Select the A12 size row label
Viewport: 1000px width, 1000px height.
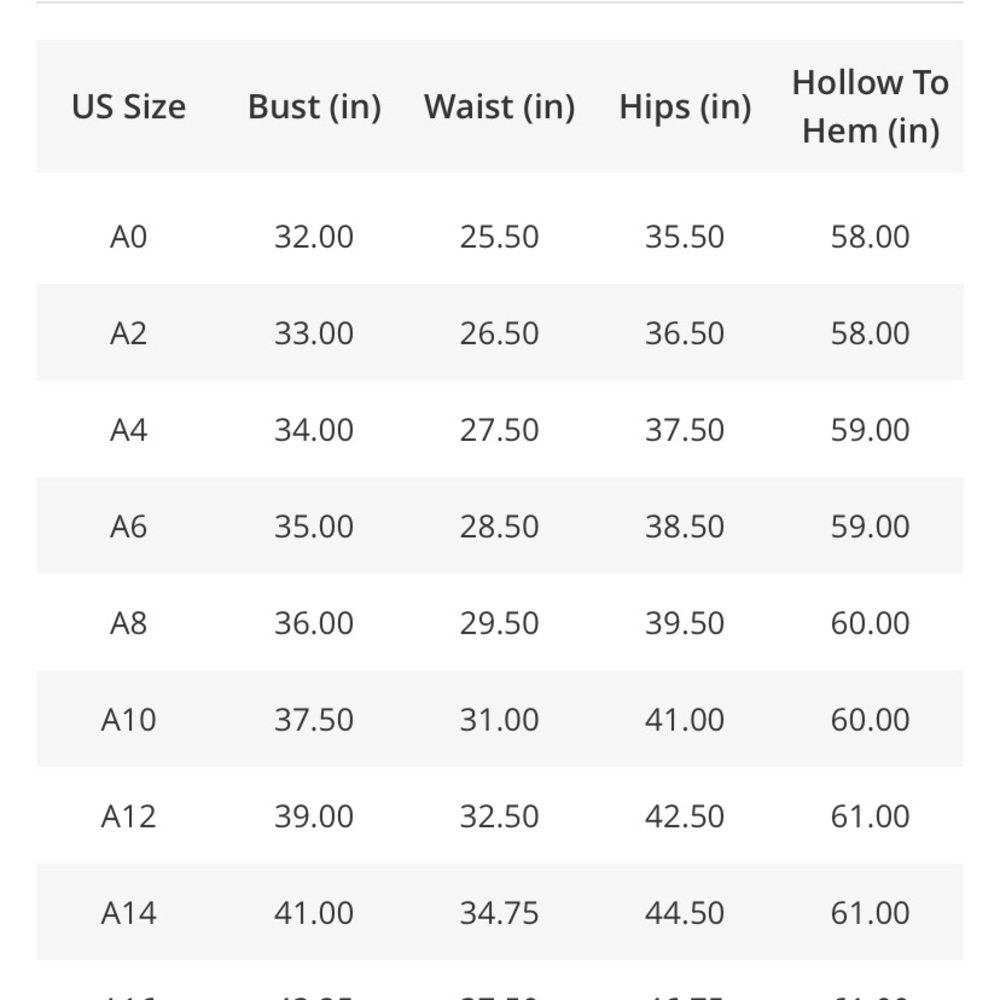tap(129, 816)
